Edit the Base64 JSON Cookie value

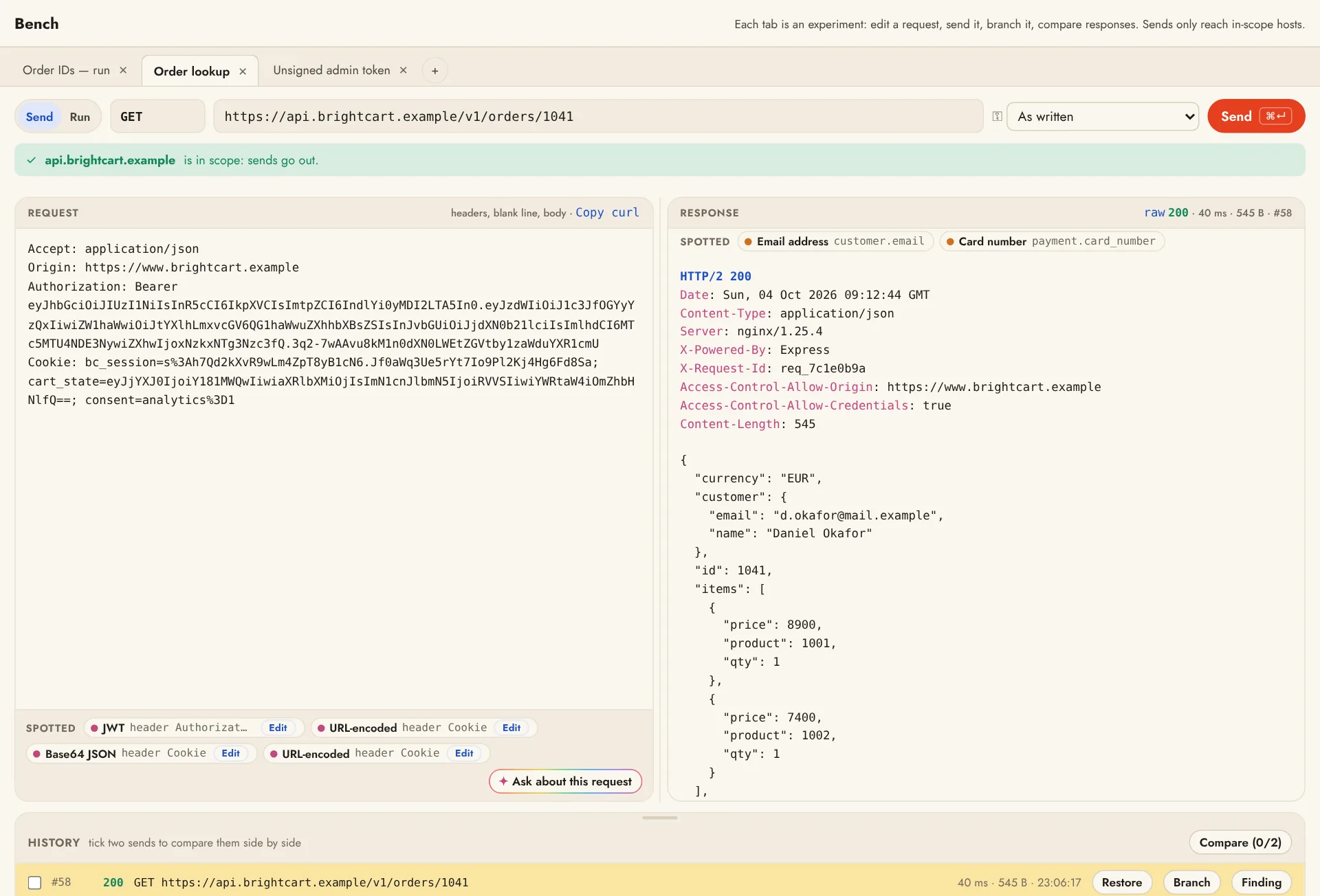(x=230, y=753)
